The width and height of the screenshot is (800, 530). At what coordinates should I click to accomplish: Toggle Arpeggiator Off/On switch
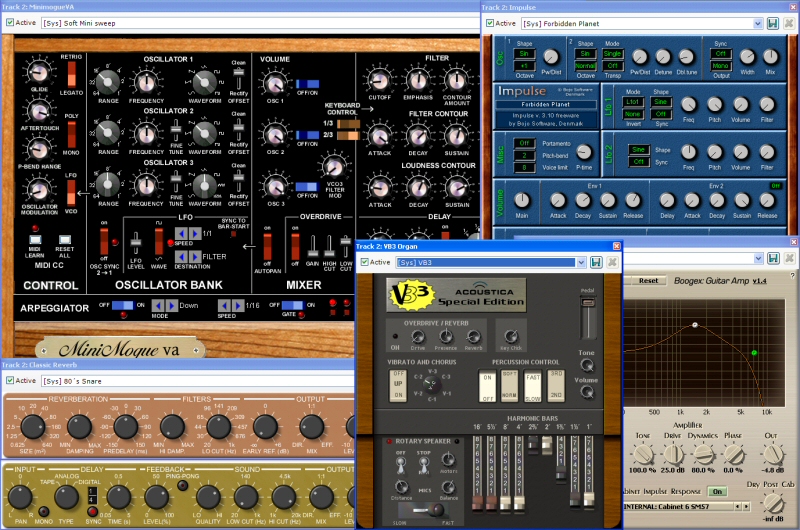122,306
